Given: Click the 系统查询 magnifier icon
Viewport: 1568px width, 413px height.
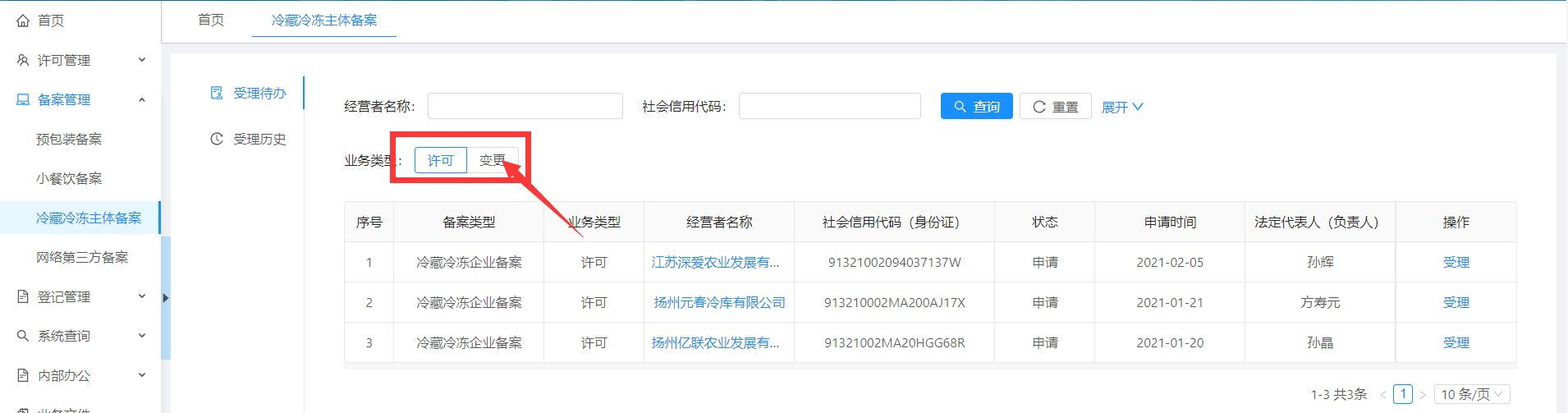Looking at the screenshot, I should 23,336.
